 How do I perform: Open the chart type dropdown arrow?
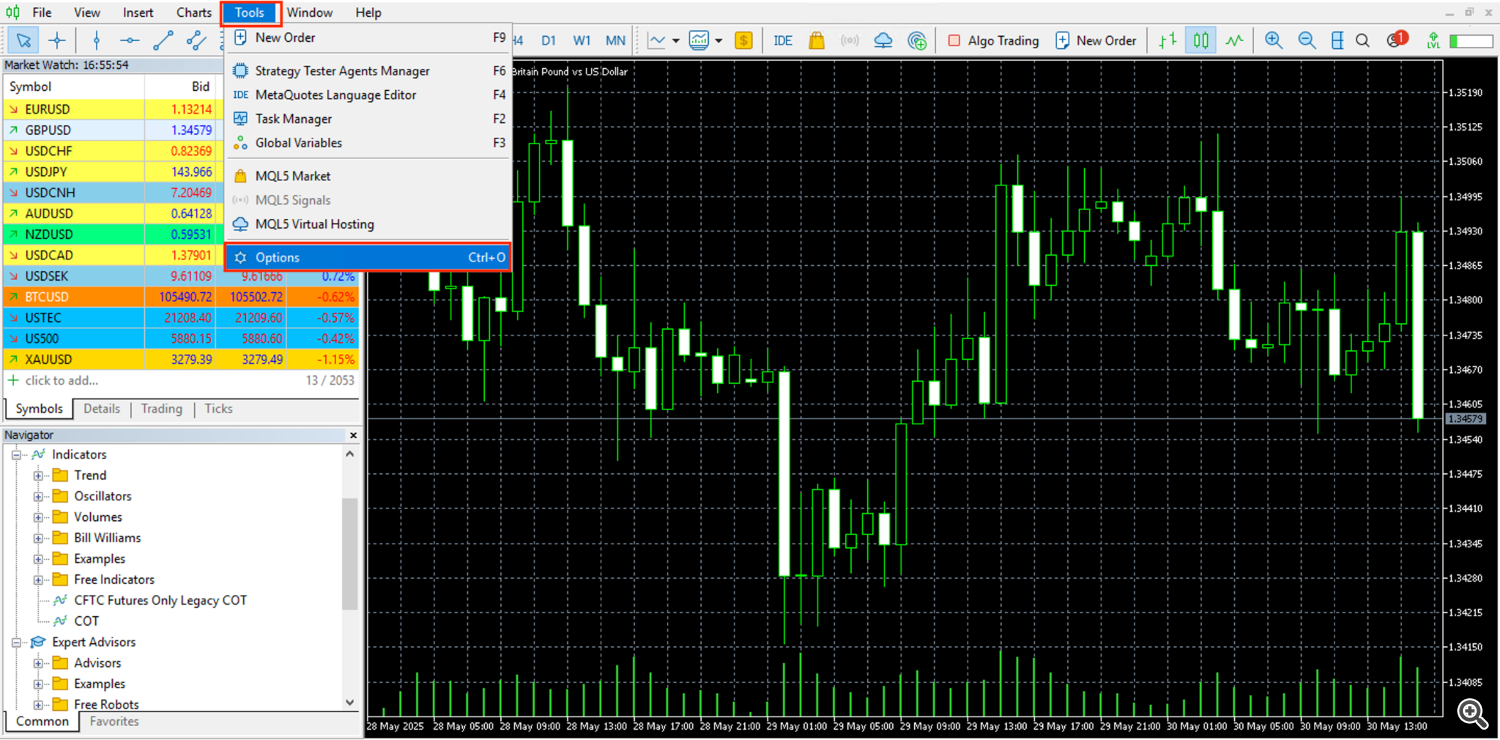tap(676, 41)
